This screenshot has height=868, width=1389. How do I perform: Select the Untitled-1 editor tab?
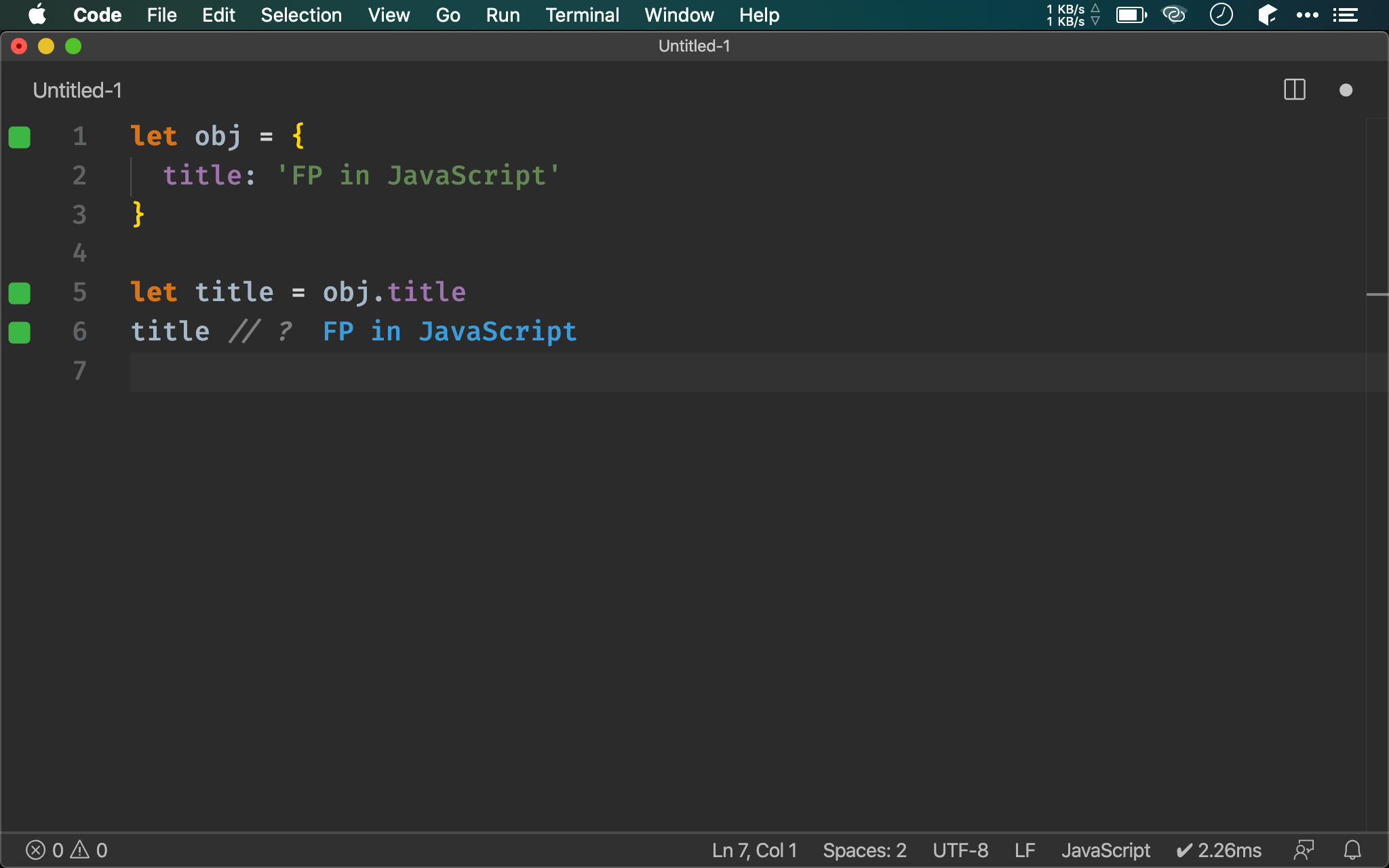[77, 90]
